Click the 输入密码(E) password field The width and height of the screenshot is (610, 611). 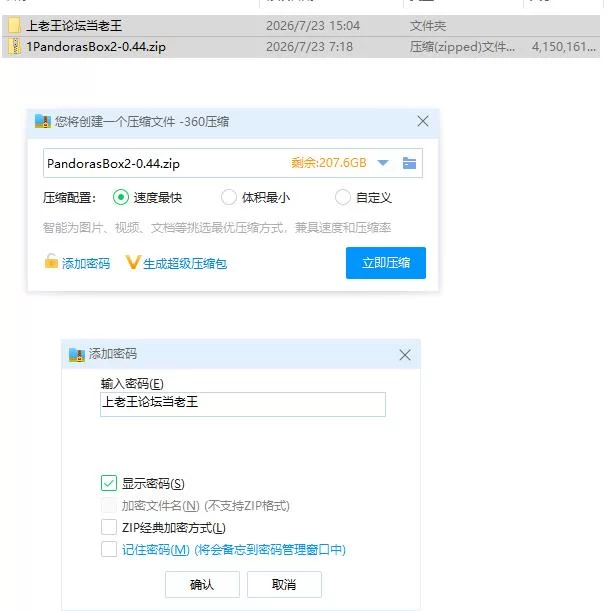(x=243, y=404)
